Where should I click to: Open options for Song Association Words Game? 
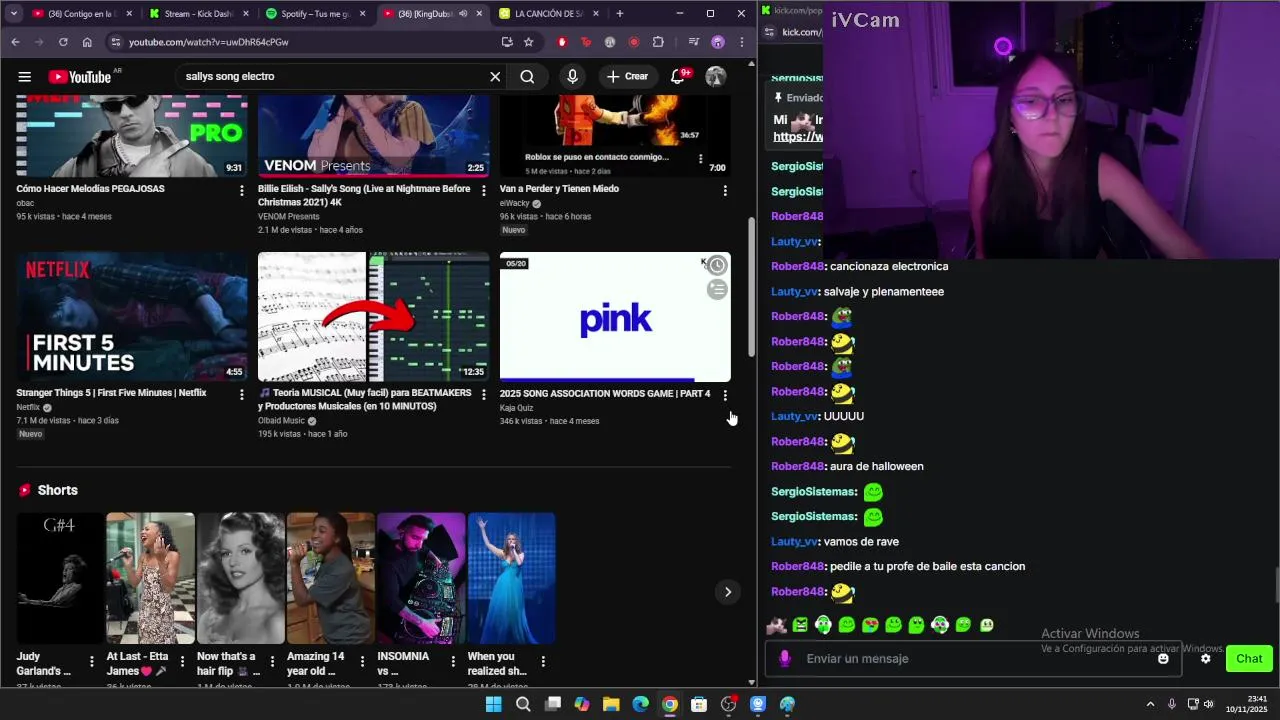tap(725, 395)
